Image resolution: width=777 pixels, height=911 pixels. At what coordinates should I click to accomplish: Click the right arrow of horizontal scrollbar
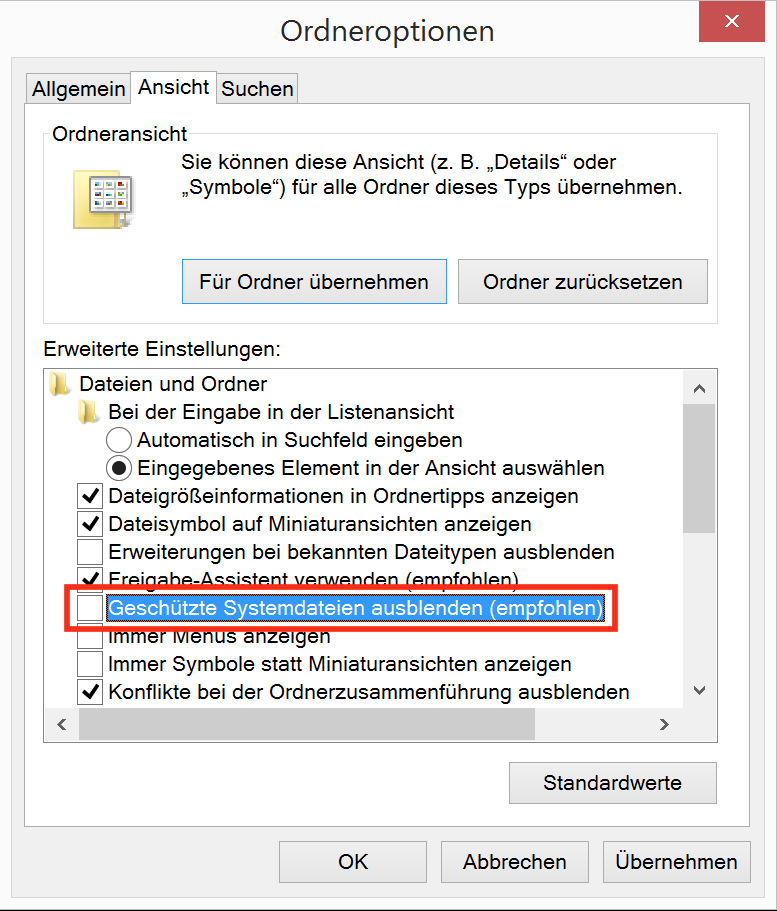point(663,724)
